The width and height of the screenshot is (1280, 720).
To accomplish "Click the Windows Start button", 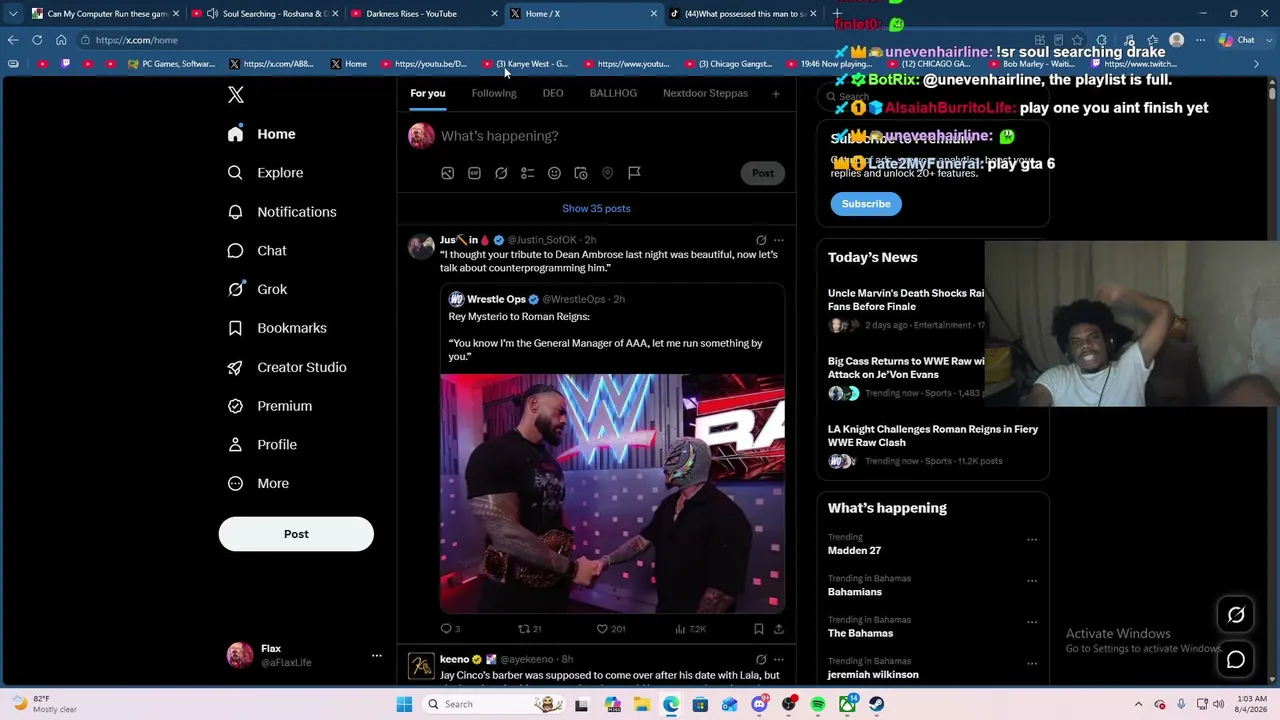I will 404,704.
